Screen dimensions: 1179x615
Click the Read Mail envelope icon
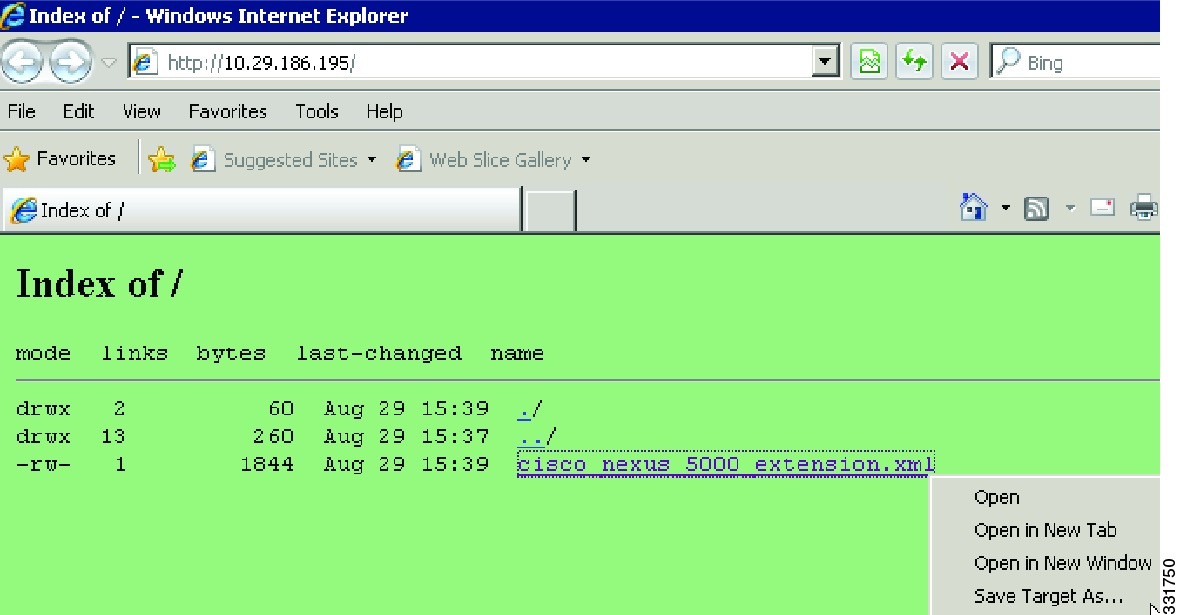1102,206
